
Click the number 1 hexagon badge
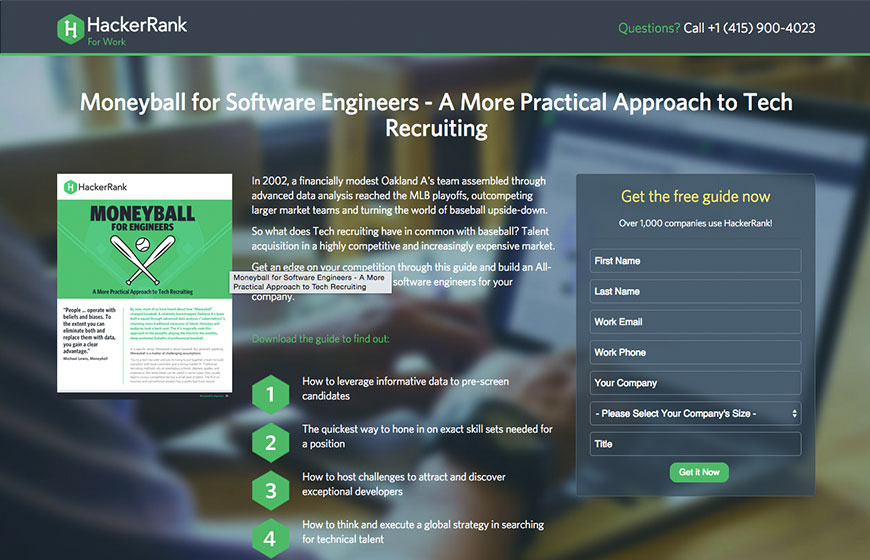(x=270, y=395)
